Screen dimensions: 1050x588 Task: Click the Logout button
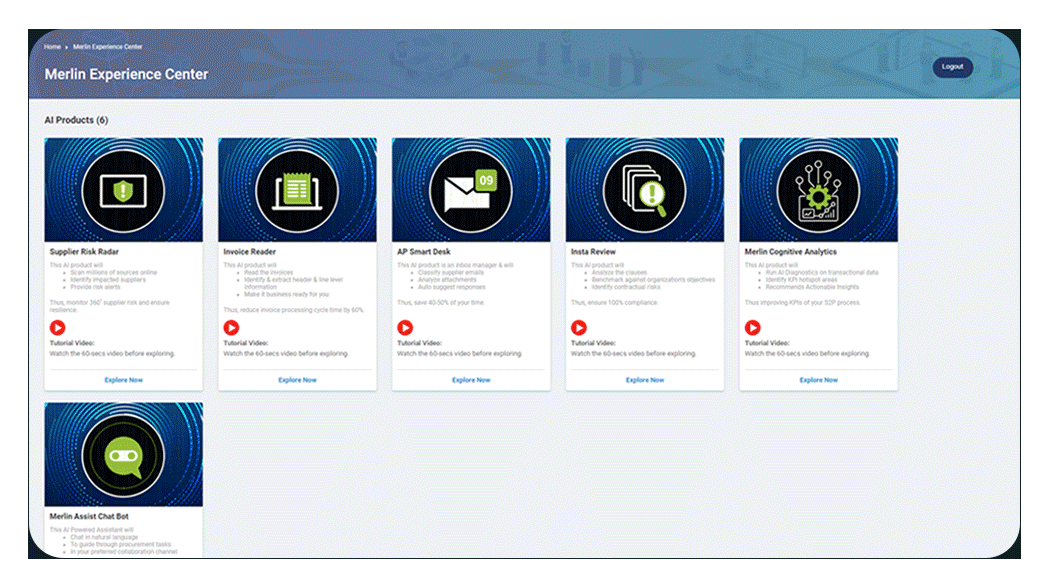click(x=952, y=67)
